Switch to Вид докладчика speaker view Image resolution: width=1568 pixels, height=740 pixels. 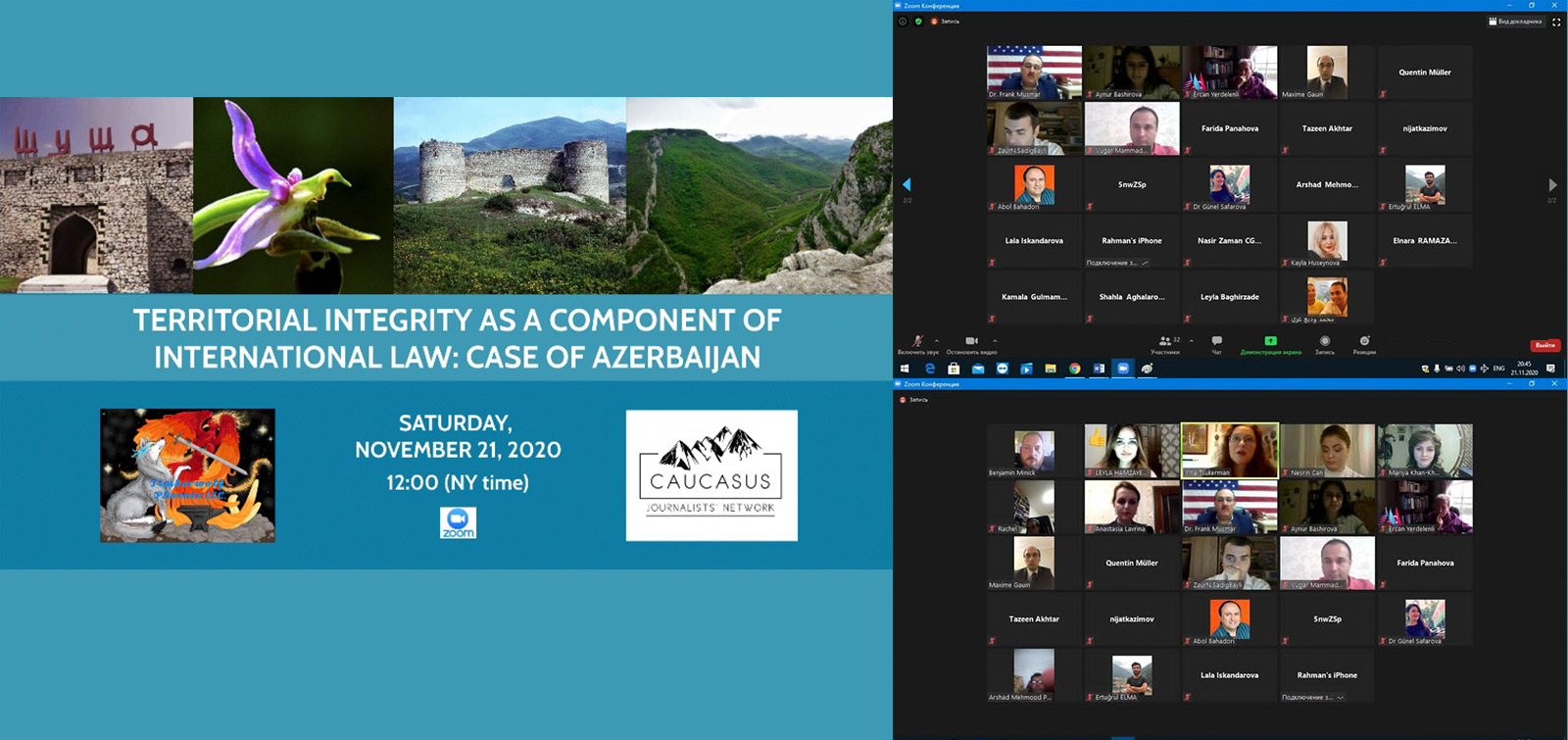pyautogui.click(x=1515, y=21)
